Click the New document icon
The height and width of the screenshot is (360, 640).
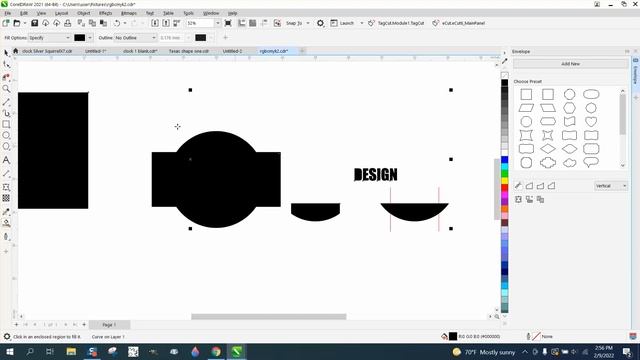6,23
